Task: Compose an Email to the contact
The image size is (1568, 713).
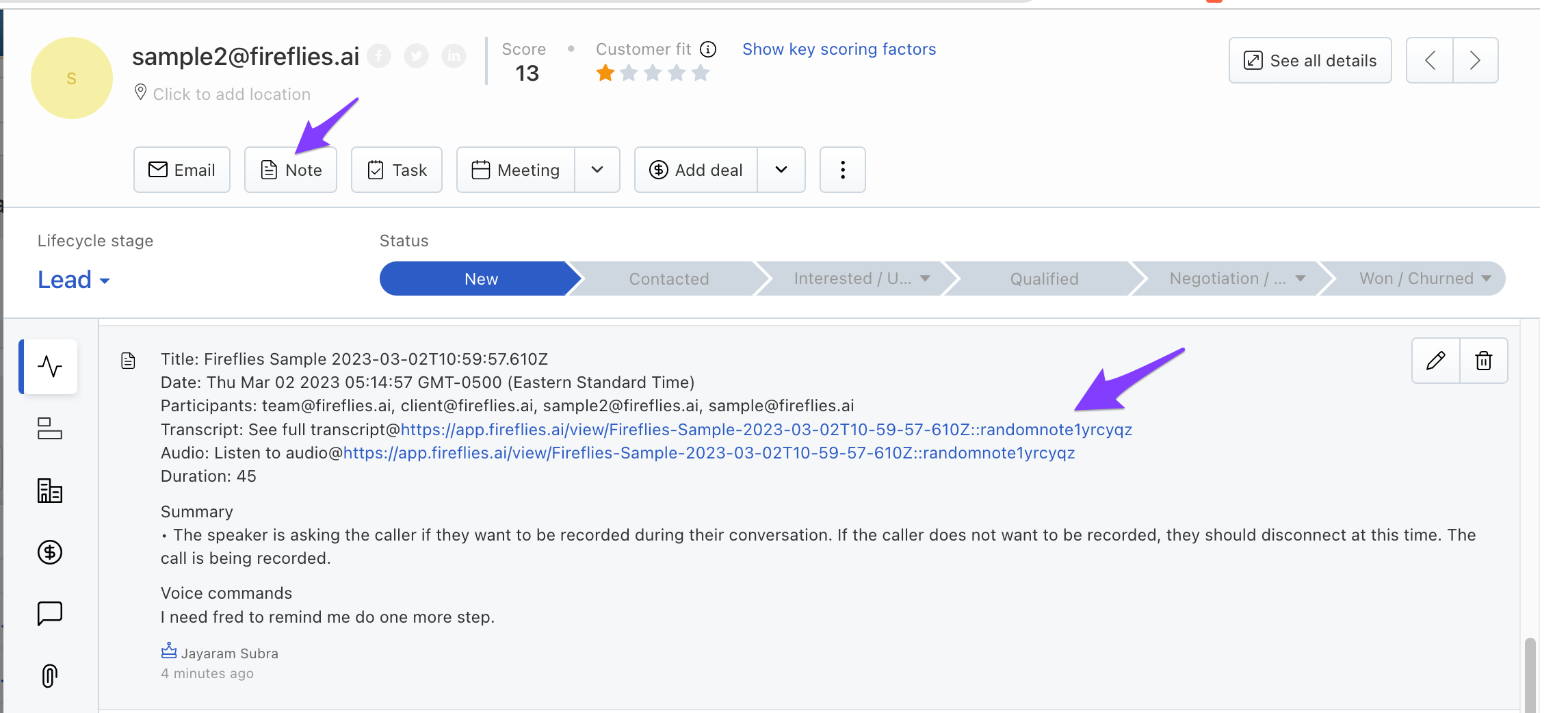Action: click(x=182, y=170)
